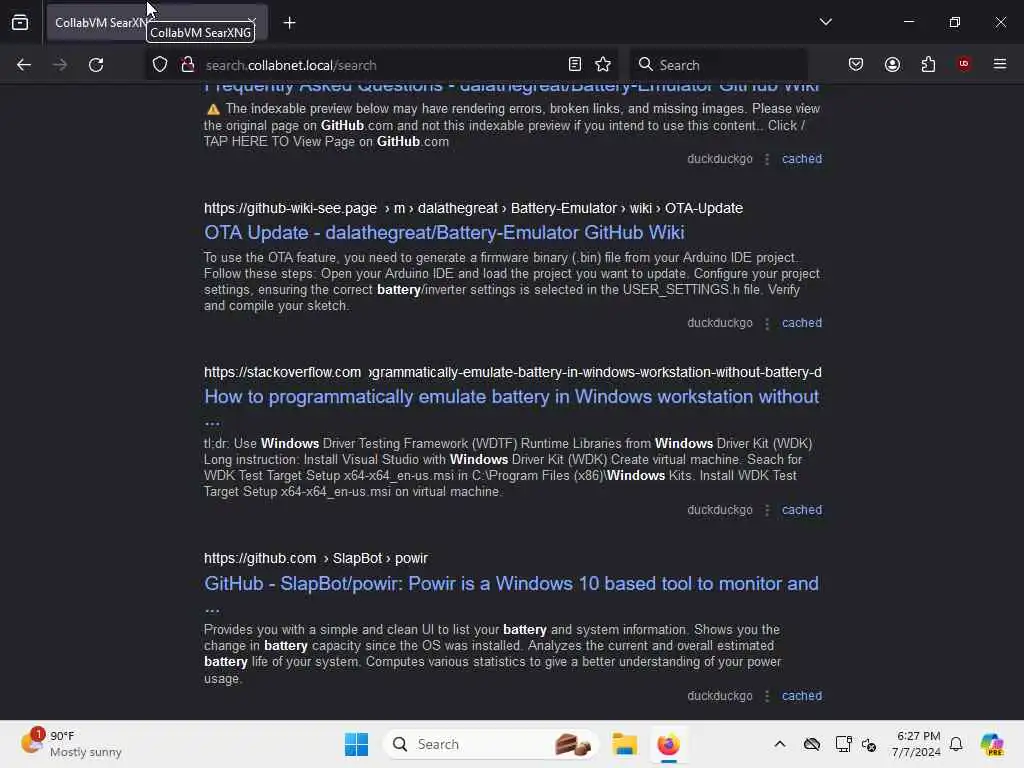The width and height of the screenshot is (1024, 768).
Task: Click the search.collabnet.local address bar
Action: tap(382, 65)
